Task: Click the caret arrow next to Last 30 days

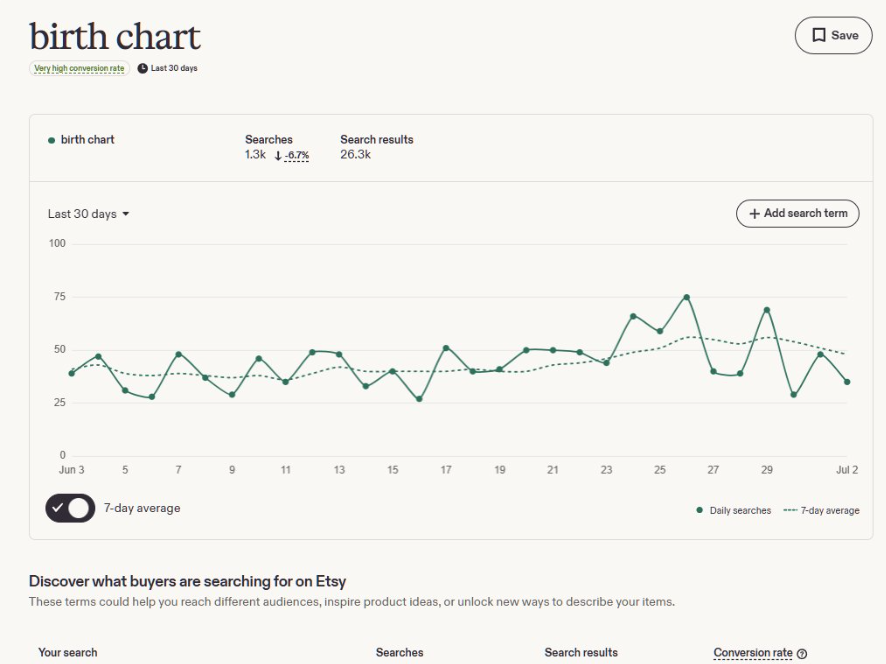Action: pyautogui.click(x=125, y=214)
